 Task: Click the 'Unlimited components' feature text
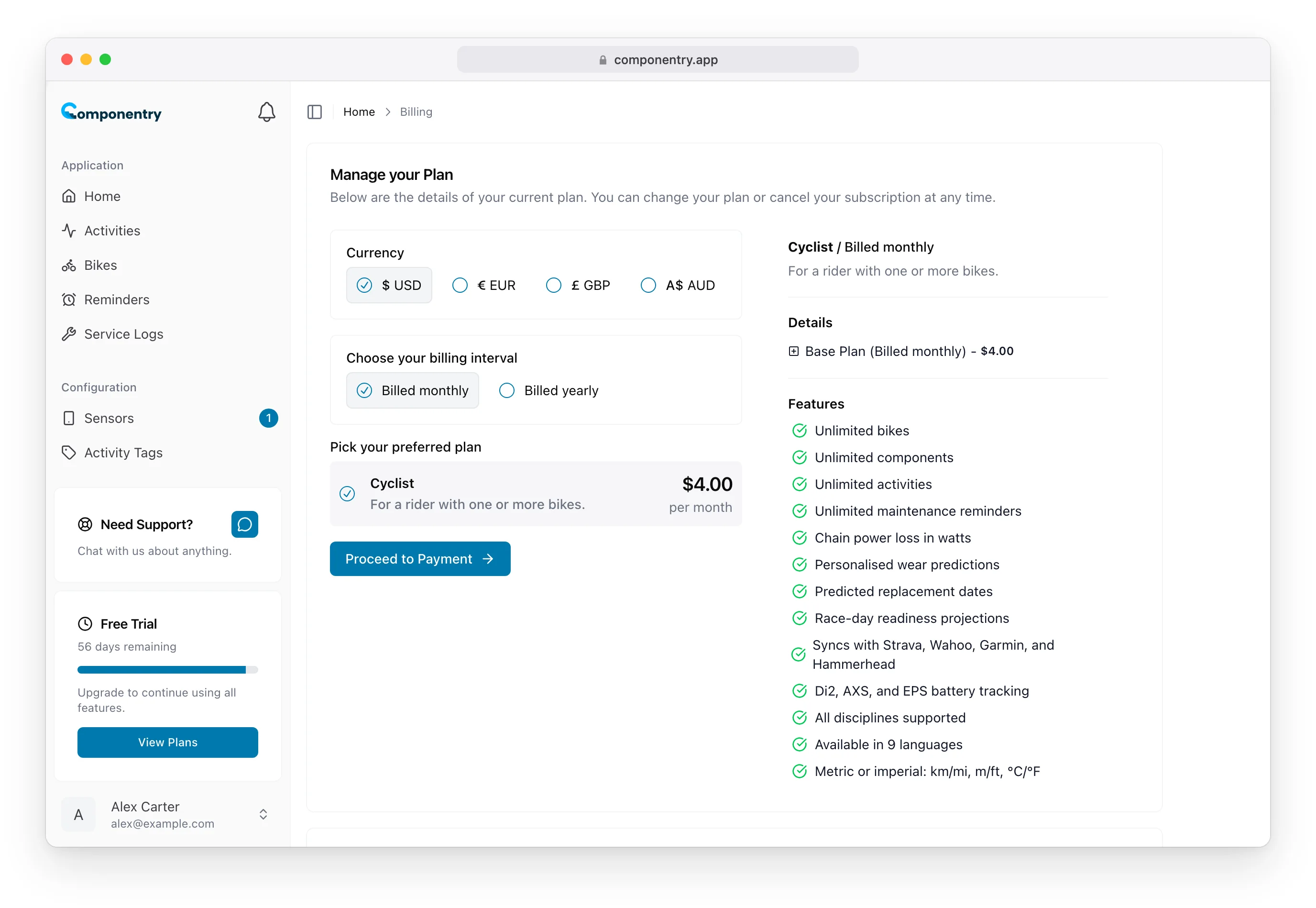coord(884,458)
